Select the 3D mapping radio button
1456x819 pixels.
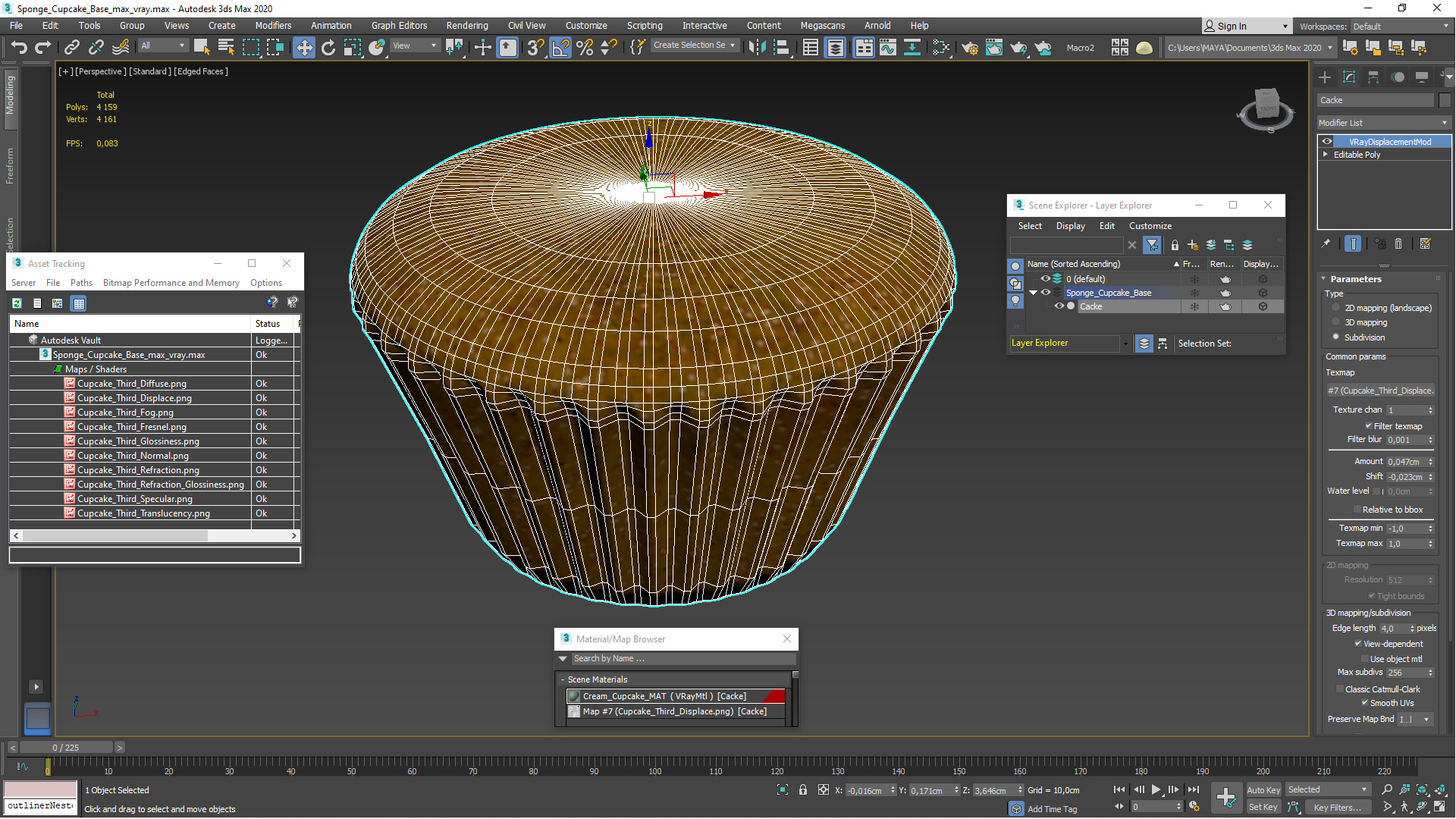1336,322
